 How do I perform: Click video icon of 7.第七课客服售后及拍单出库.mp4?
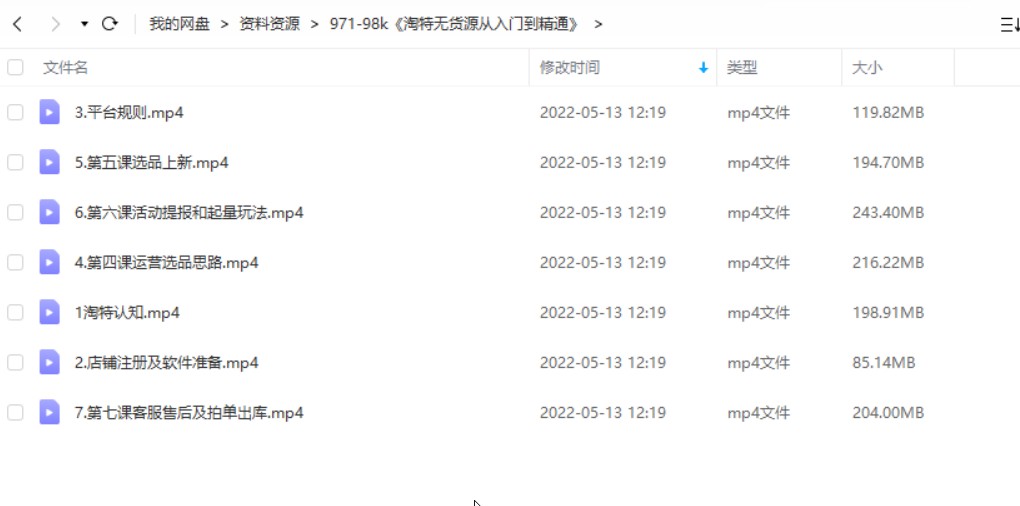click(49, 412)
